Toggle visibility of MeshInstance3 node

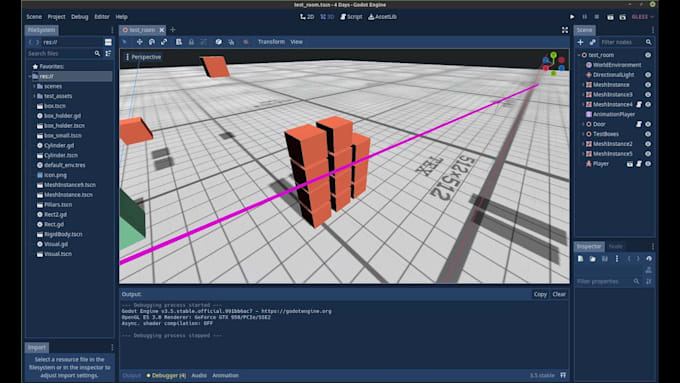pyautogui.click(x=648, y=95)
